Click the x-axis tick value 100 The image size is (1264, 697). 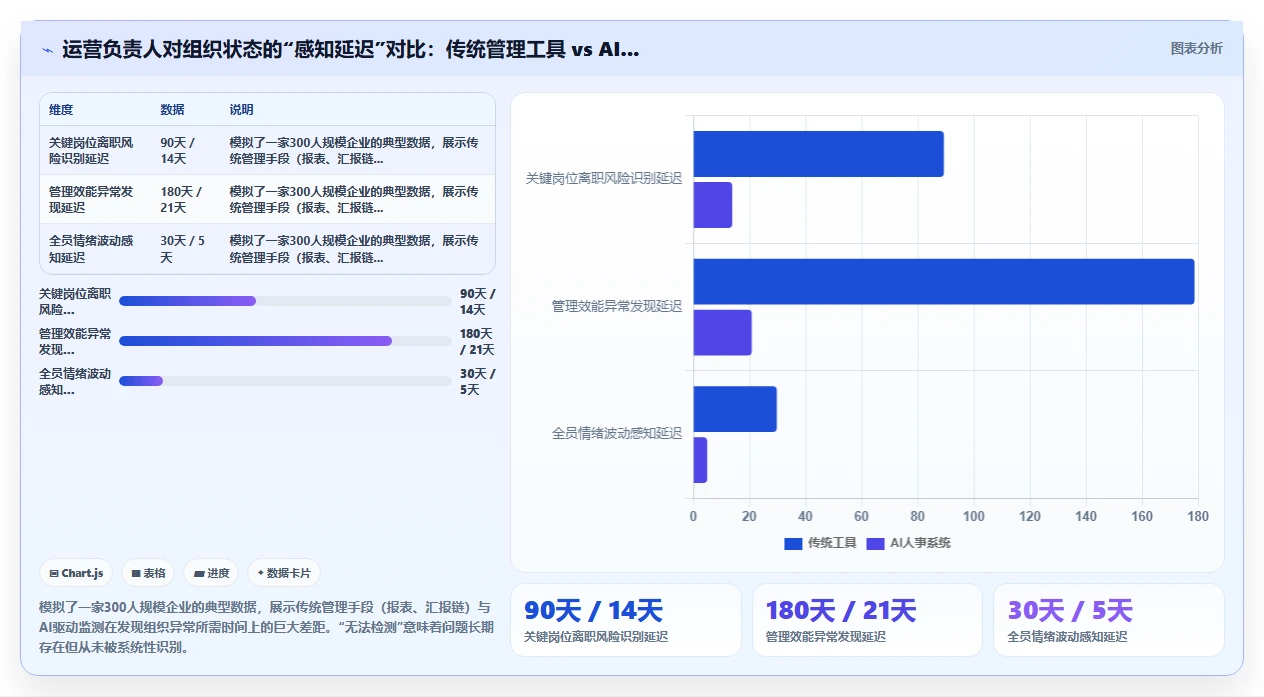(973, 517)
